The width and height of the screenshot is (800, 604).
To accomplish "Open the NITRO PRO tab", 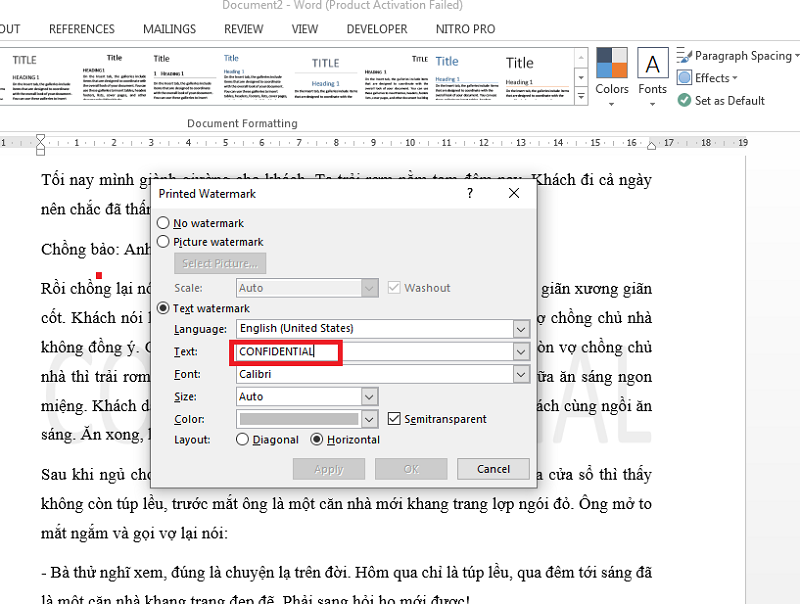I will pos(465,29).
